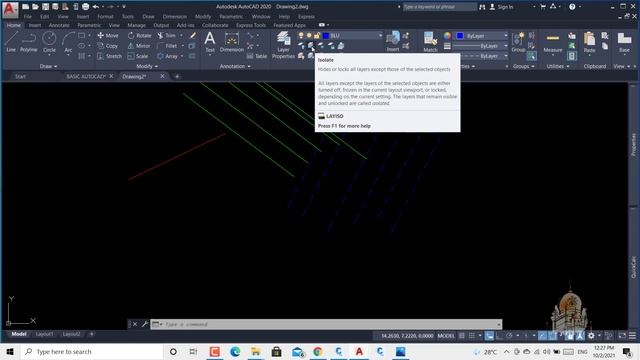Toggle snap mode in status bar
640x360 pixels.
[x=471, y=336]
